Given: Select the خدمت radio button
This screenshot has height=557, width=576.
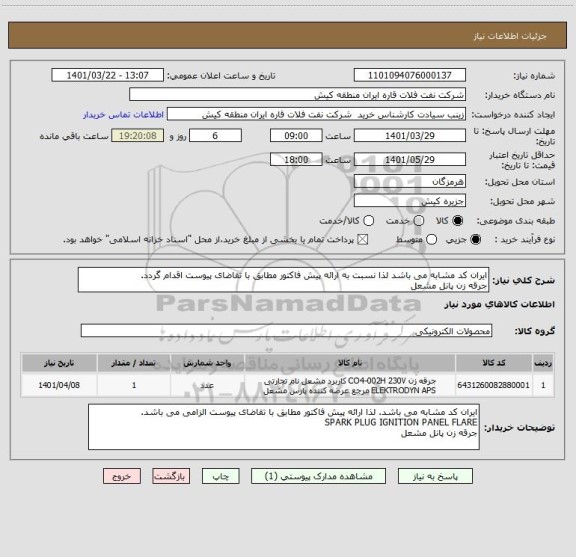Looking at the screenshot, I should tap(419, 221).
